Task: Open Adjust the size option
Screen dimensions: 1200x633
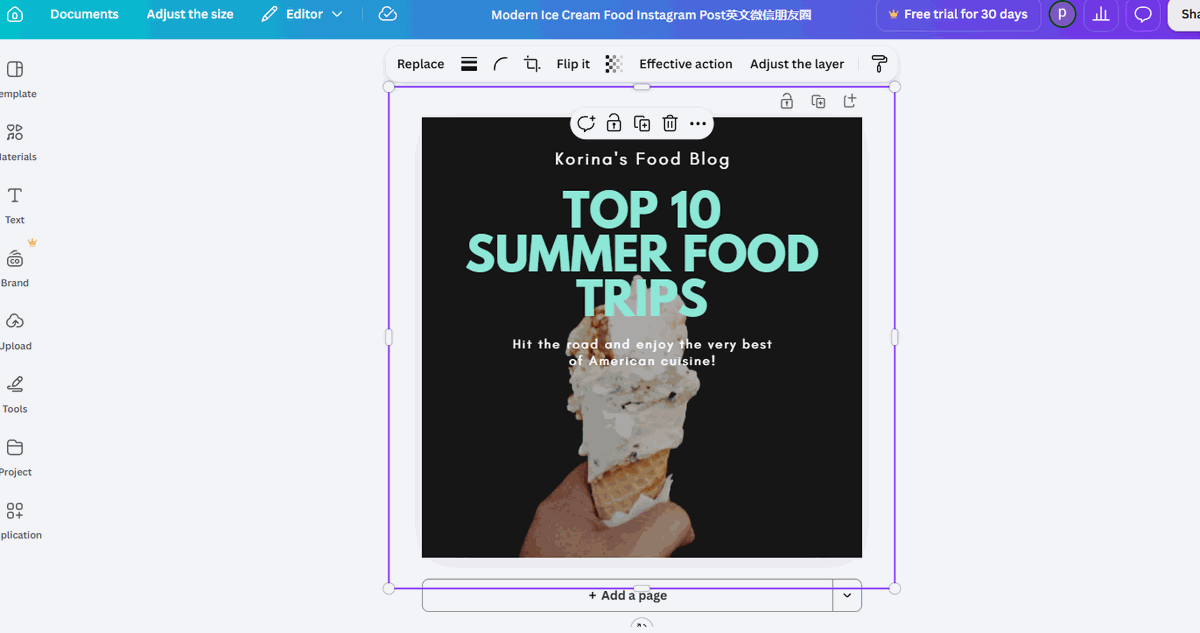Action: [190, 14]
